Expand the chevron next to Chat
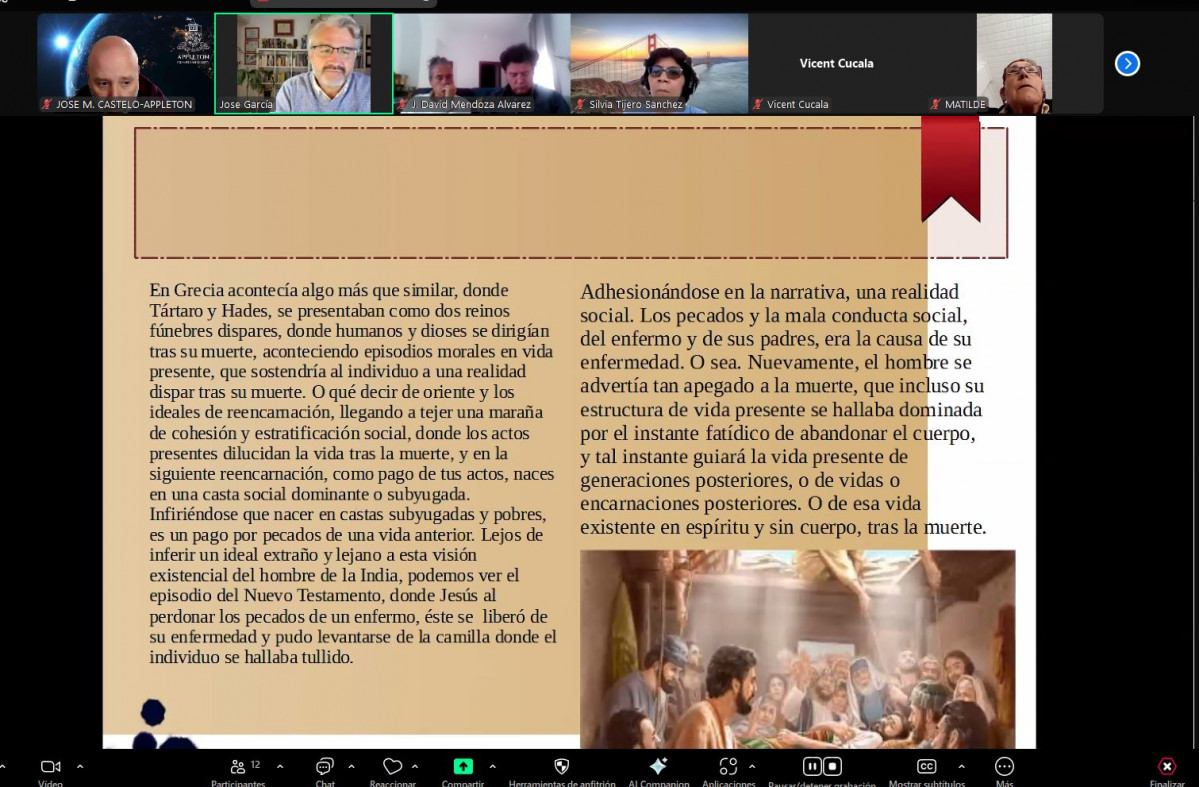Viewport: 1199px width, 787px height. [351, 766]
